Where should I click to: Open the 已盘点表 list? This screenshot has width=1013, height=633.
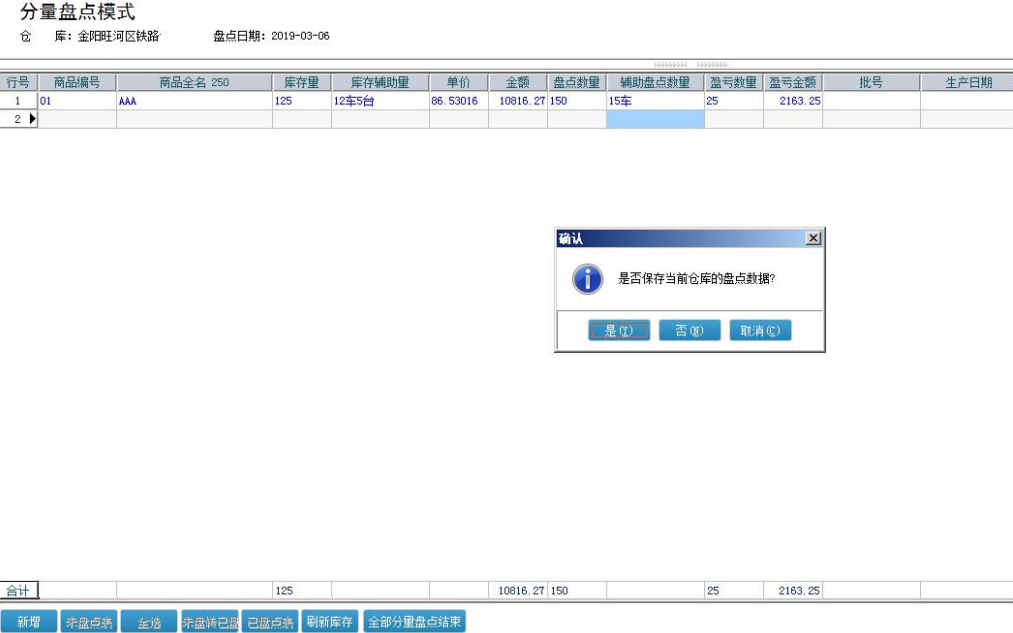[x=270, y=622]
